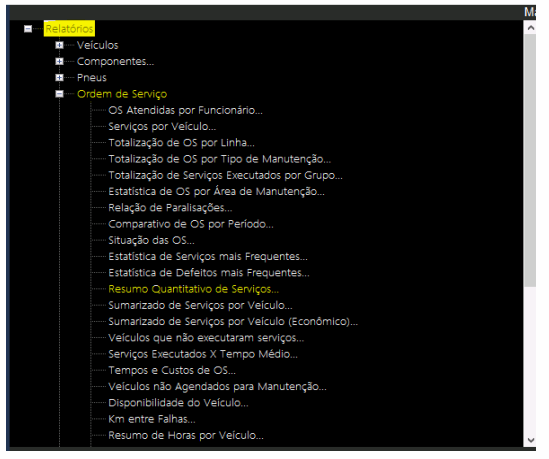Open Comparativo de OS por Período...
This screenshot has width=549, height=459.
coord(191,224)
